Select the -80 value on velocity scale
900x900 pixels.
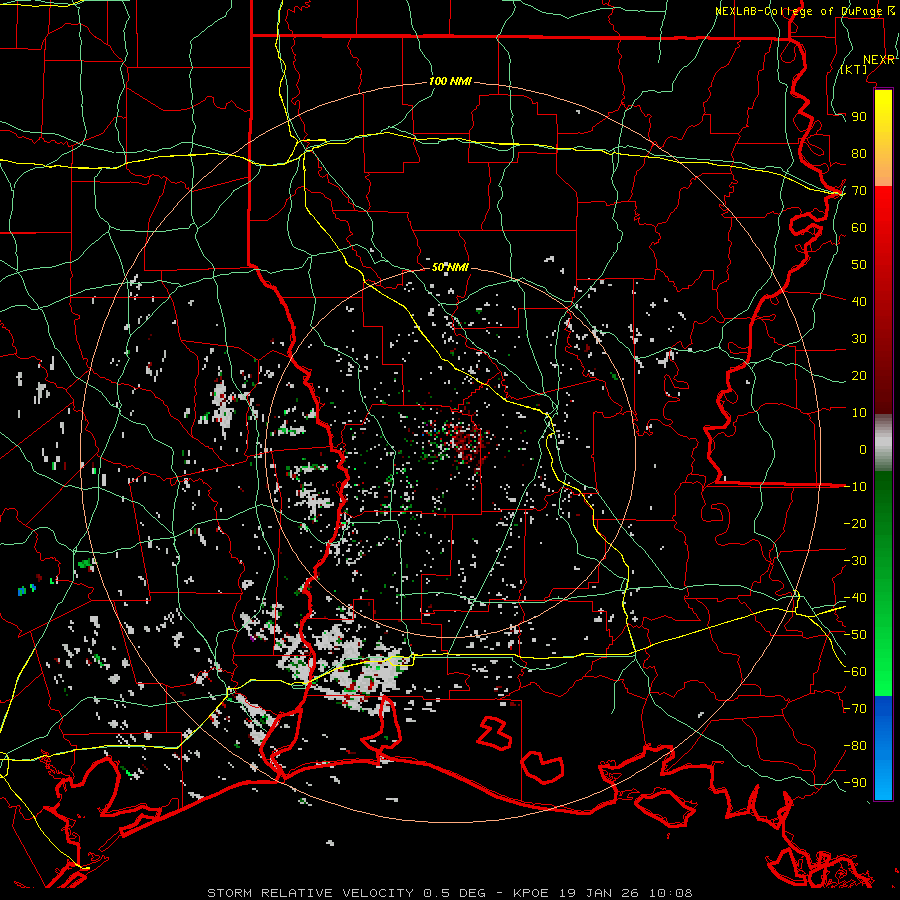(x=855, y=746)
